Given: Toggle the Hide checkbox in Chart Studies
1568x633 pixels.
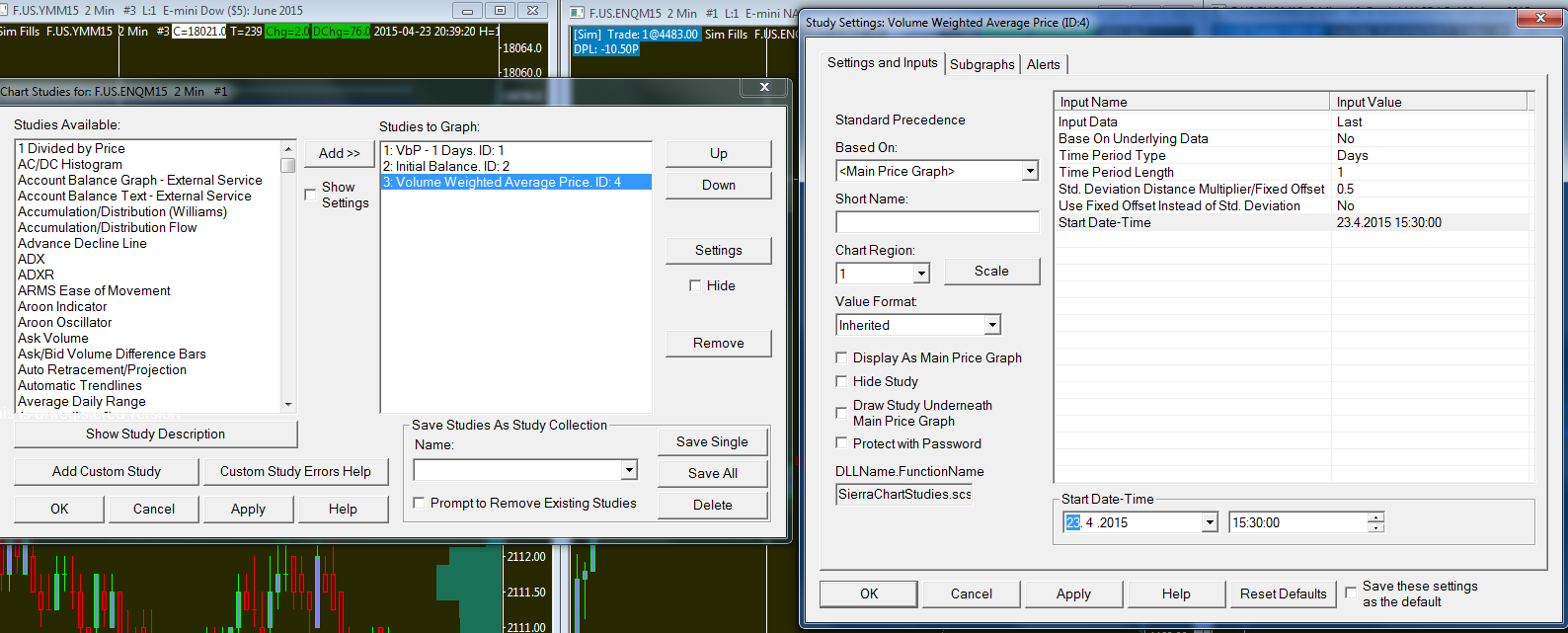Looking at the screenshot, I should [695, 285].
